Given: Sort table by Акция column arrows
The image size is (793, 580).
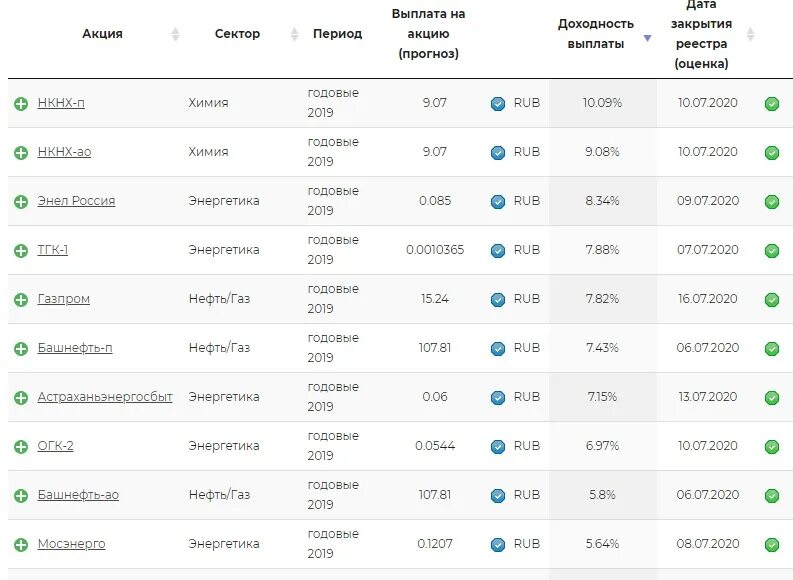Looking at the screenshot, I should click(176, 35).
